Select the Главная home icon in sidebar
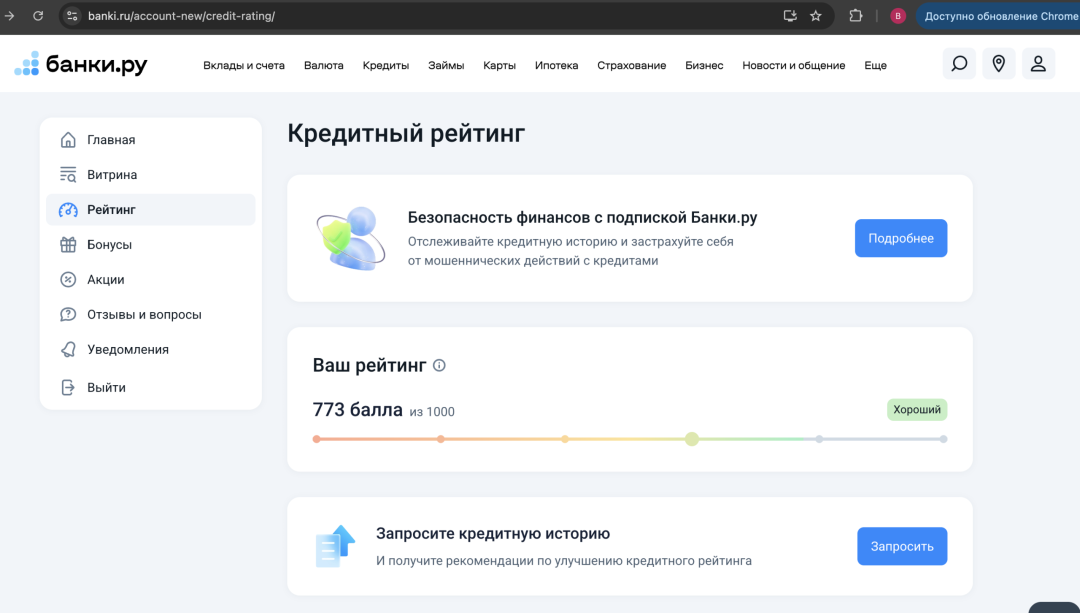 coord(68,140)
